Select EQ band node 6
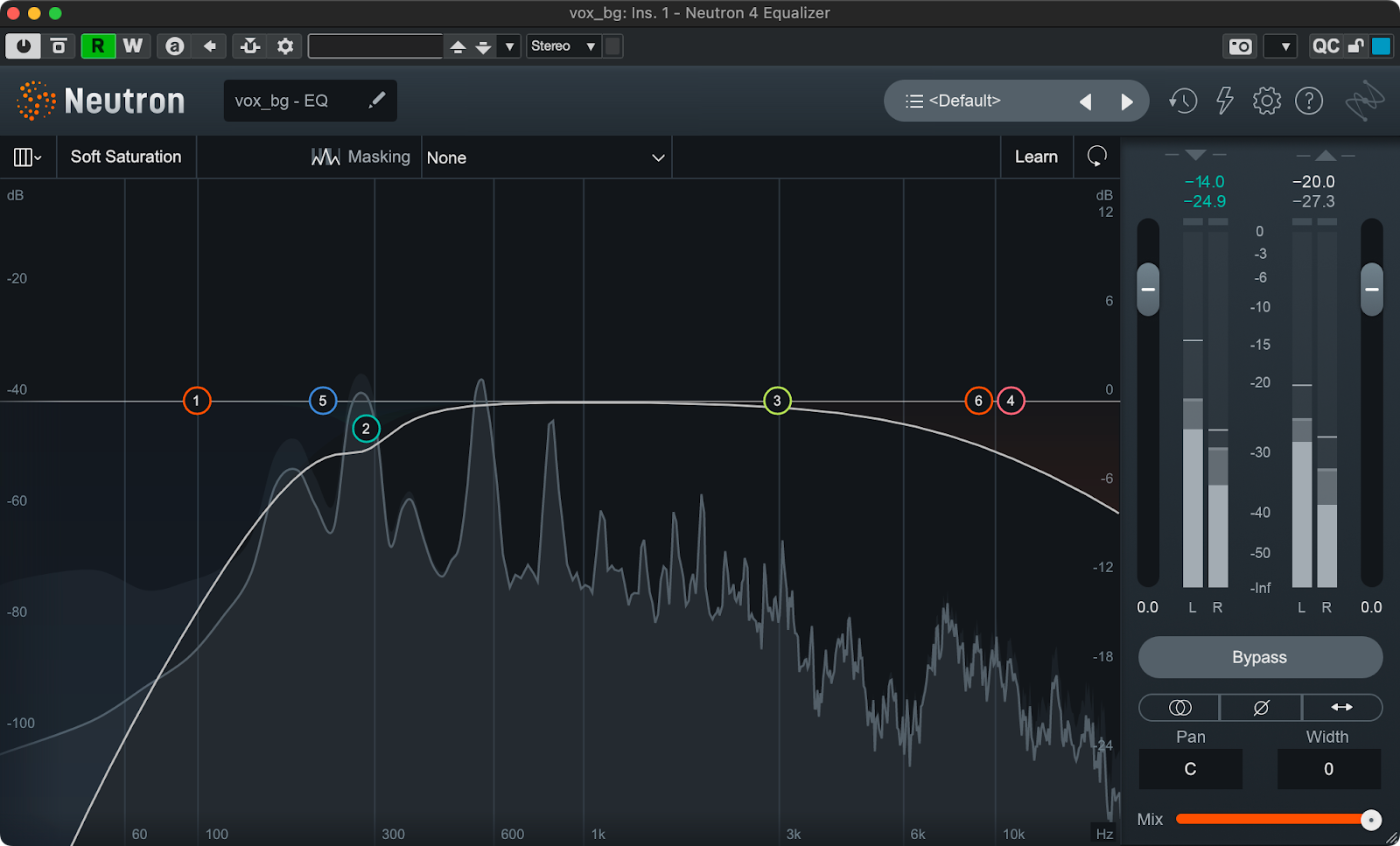The height and width of the screenshot is (846, 1400). click(x=978, y=401)
